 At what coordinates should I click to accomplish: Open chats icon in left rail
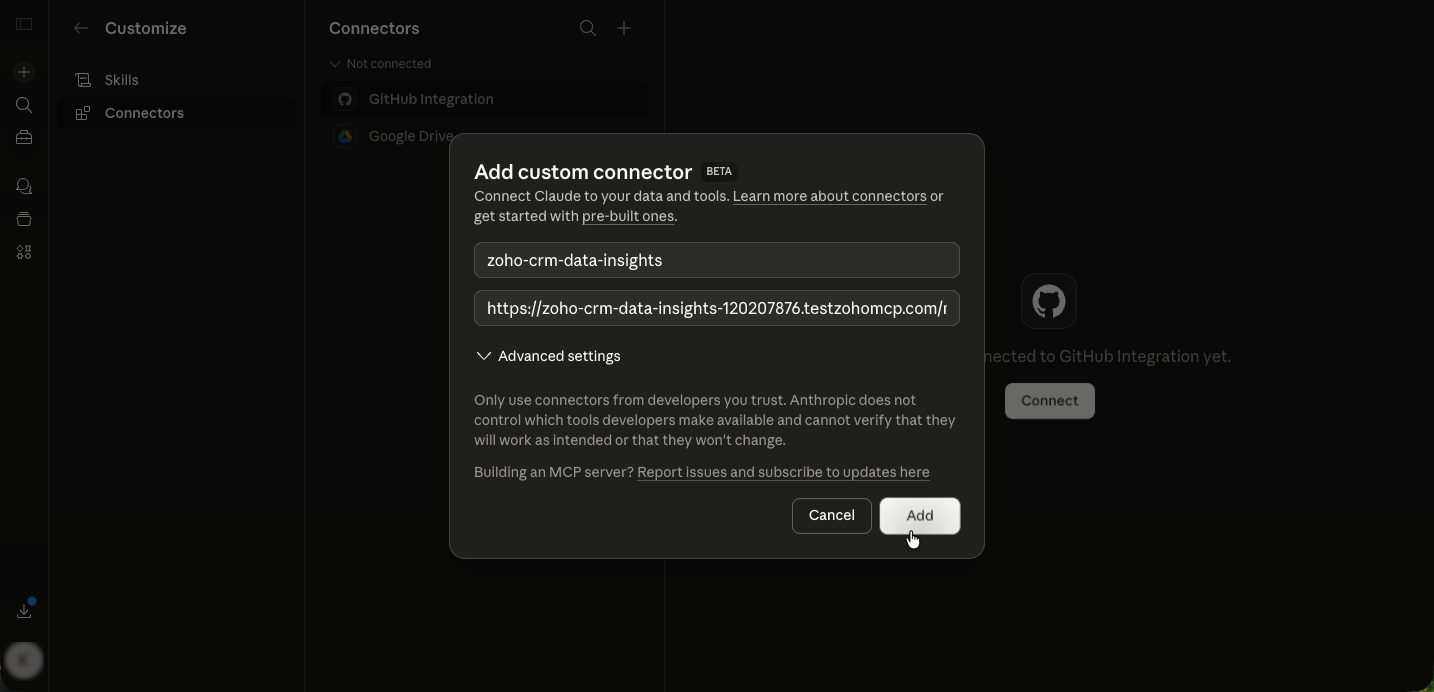[24, 186]
